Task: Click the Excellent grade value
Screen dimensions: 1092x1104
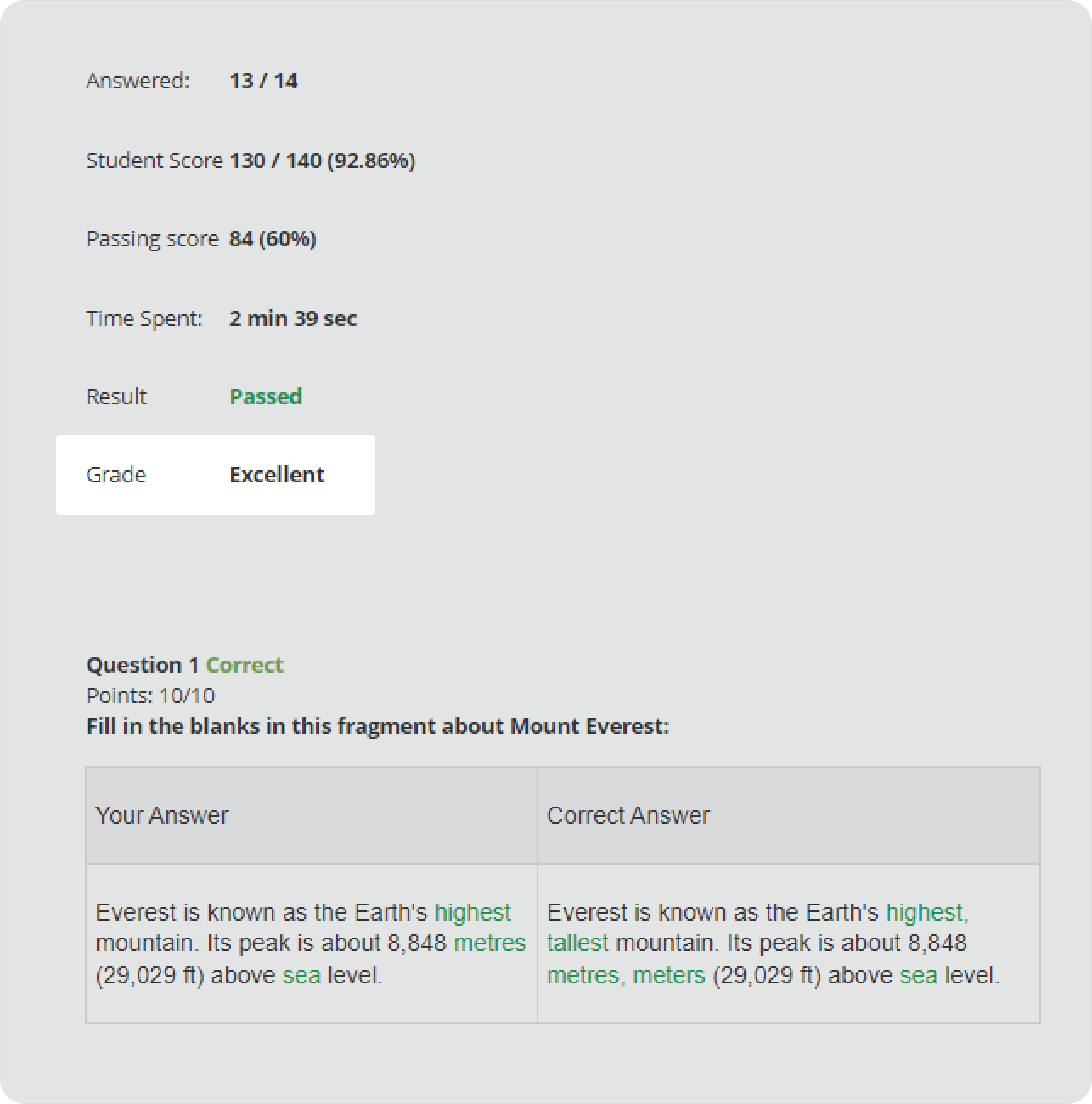Action: click(277, 475)
